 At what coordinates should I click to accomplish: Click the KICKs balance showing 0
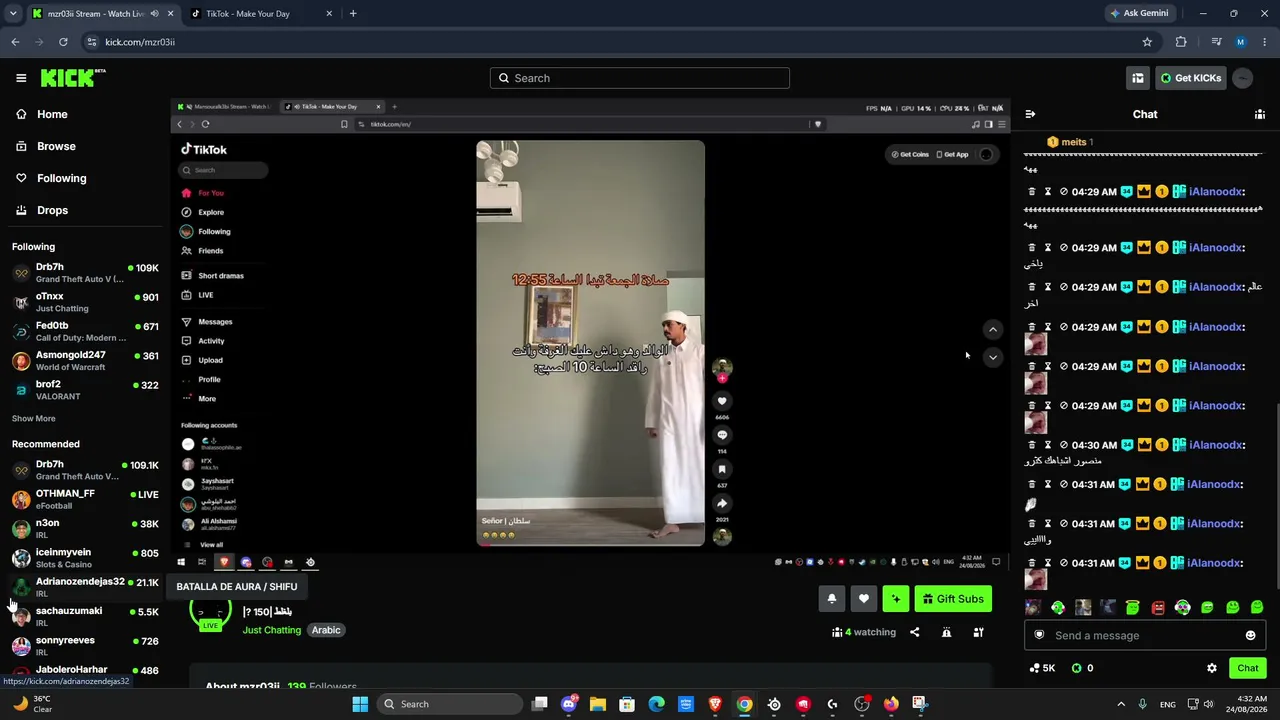point(1083,668)
